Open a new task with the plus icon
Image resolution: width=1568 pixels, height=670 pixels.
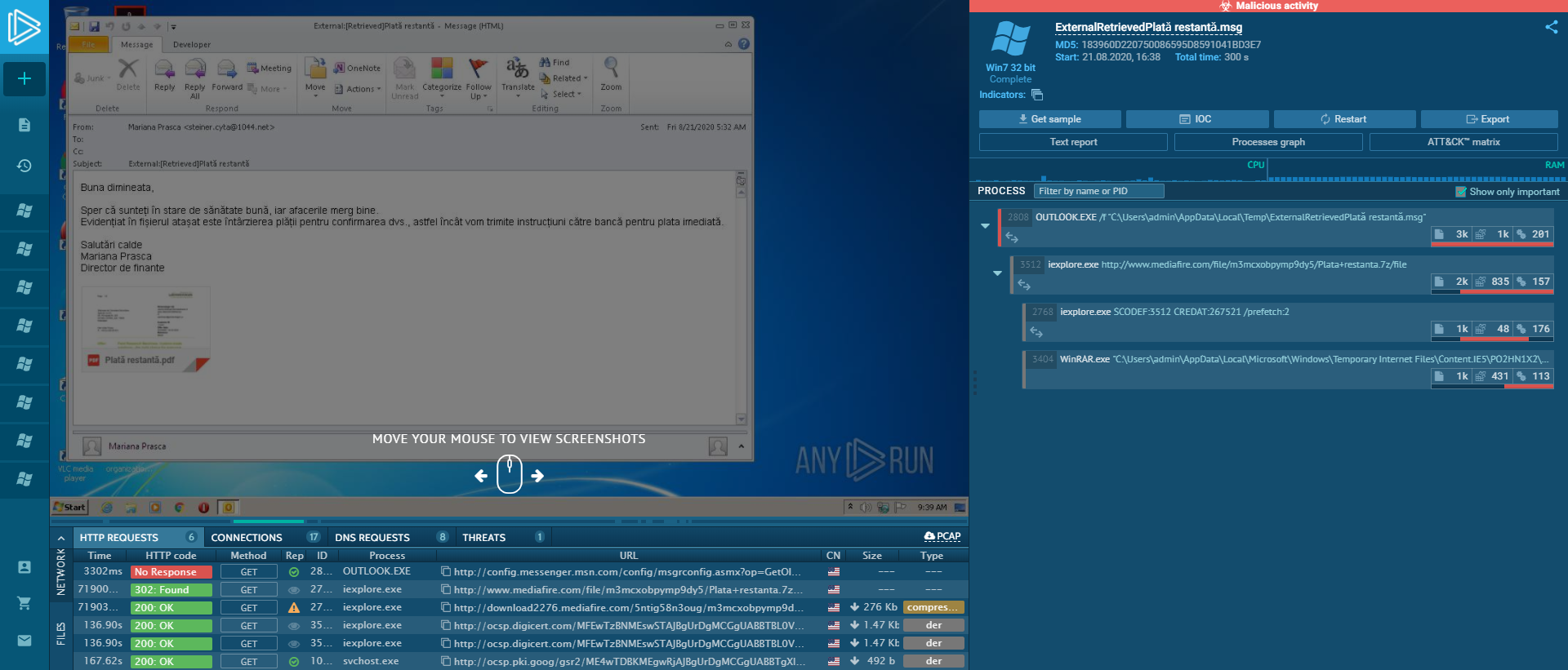tap(24, 79)
